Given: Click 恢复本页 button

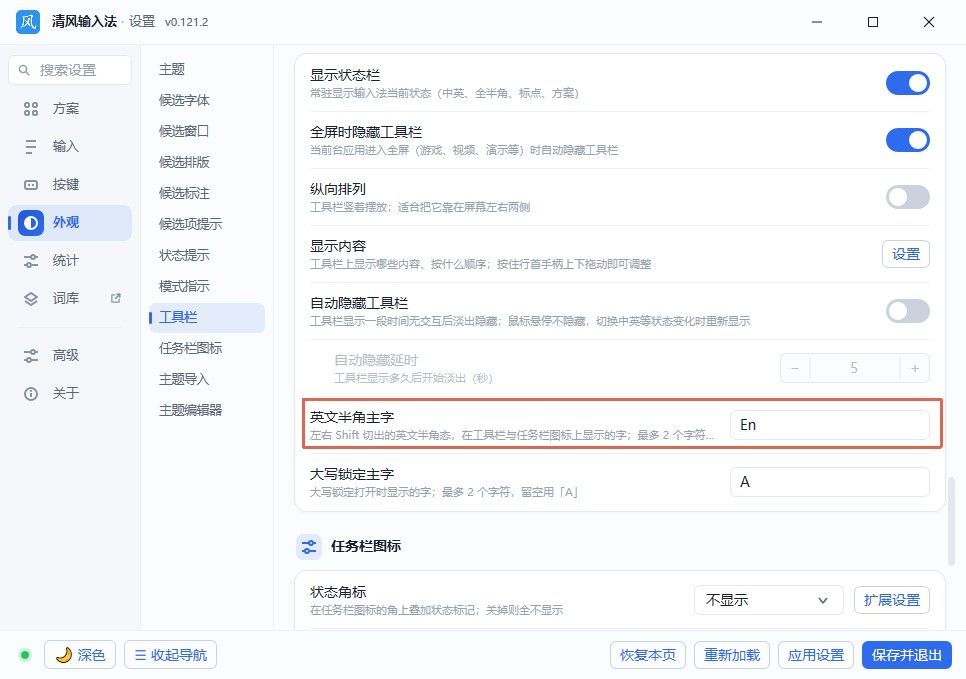Looking at the screenshot, I should coord(647,655).
